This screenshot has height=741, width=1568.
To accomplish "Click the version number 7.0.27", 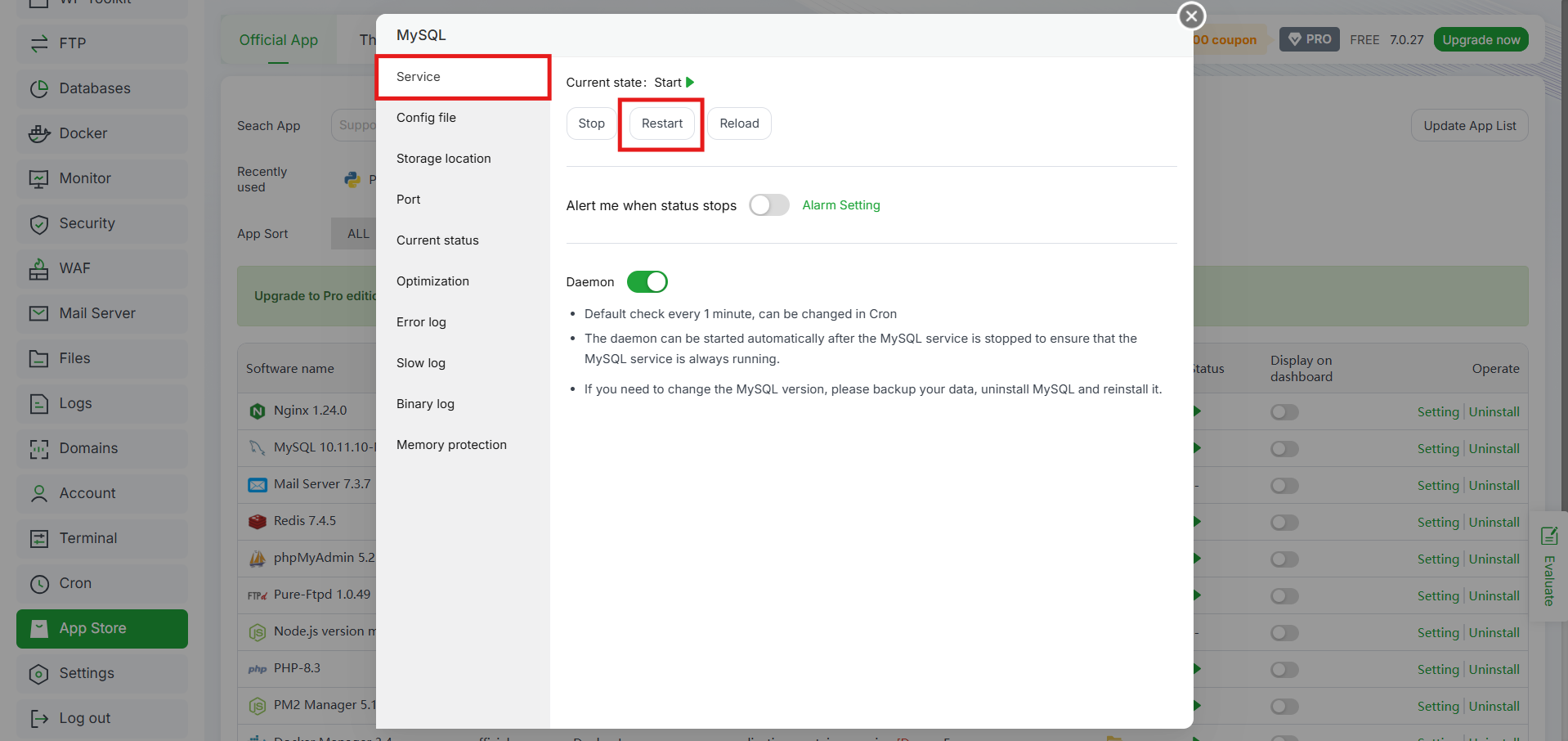I will point(1406,40).
